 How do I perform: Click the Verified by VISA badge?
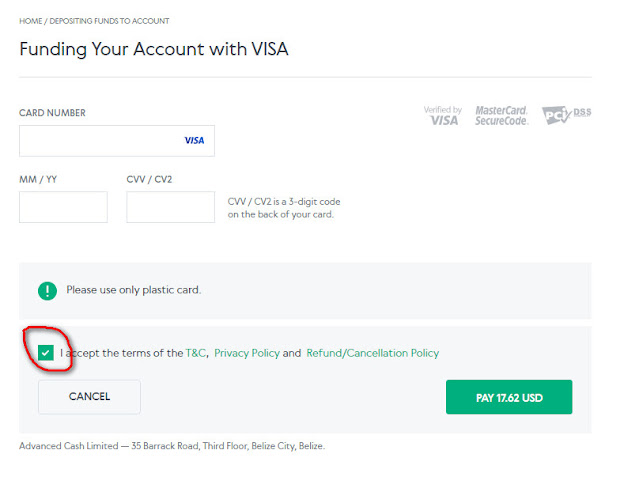[442, 115]
